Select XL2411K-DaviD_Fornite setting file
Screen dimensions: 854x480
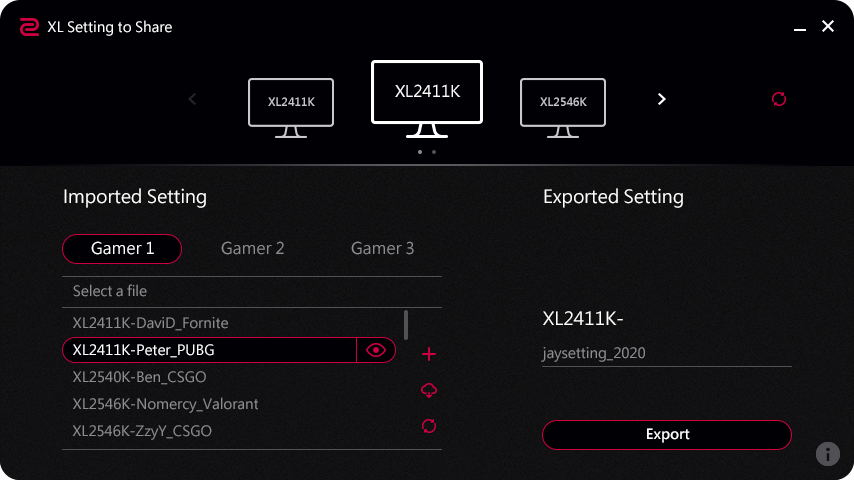[151, 323]
